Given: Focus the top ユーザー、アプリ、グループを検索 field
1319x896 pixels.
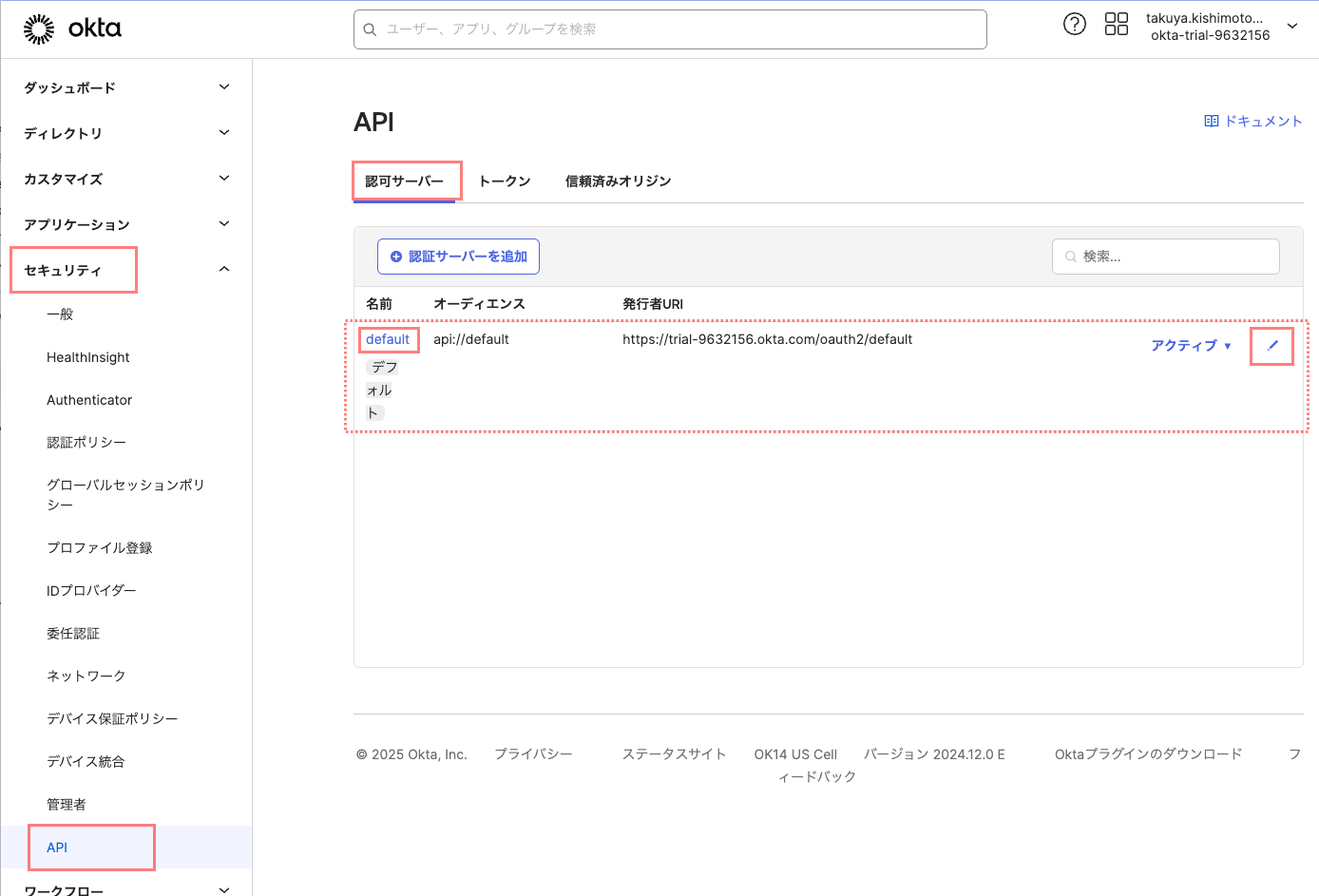Looking at the screenshot, I should click(x=670, y=29).
